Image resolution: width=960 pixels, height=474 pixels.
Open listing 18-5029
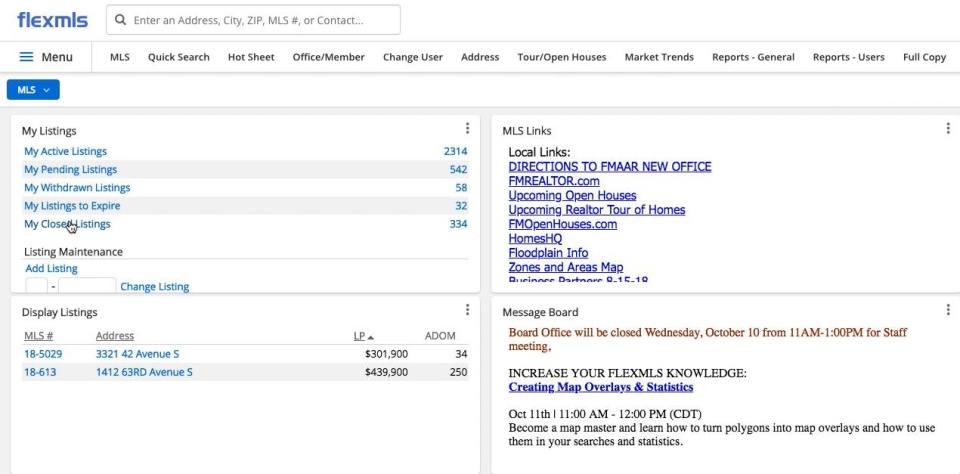(44, 354)
